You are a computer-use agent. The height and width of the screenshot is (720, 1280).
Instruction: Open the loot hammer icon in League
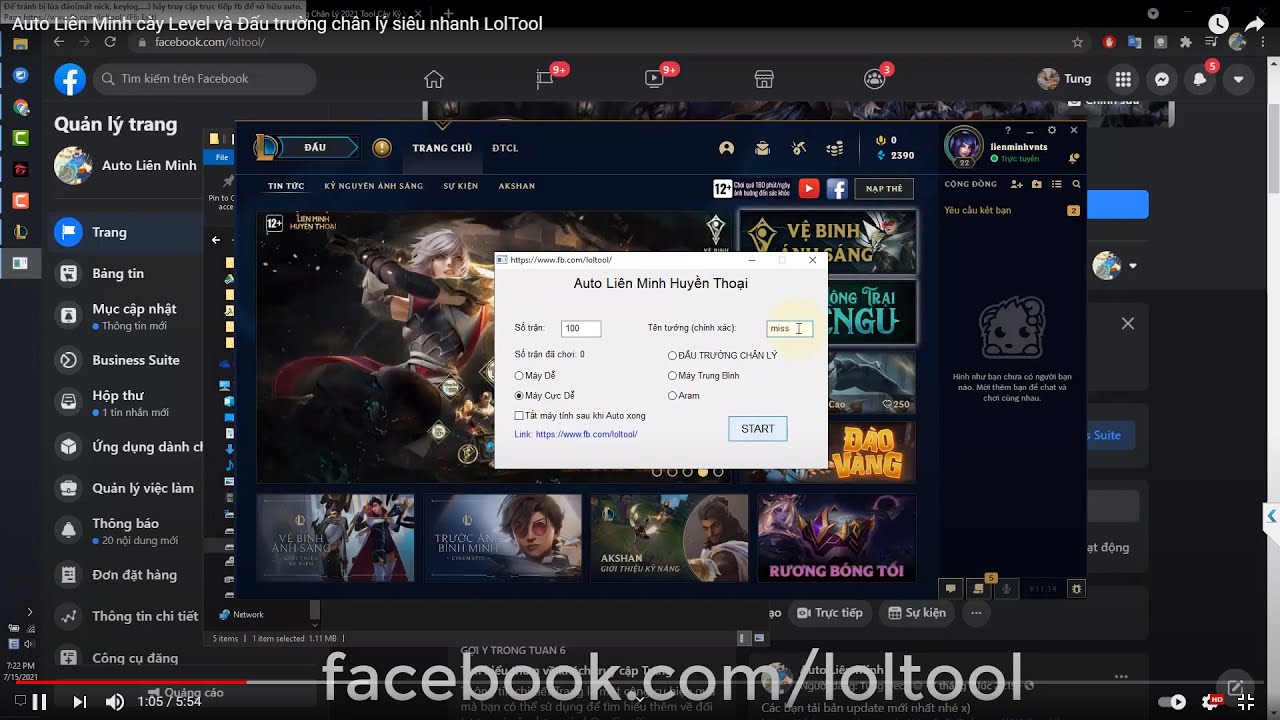click(x=798, y=148)
